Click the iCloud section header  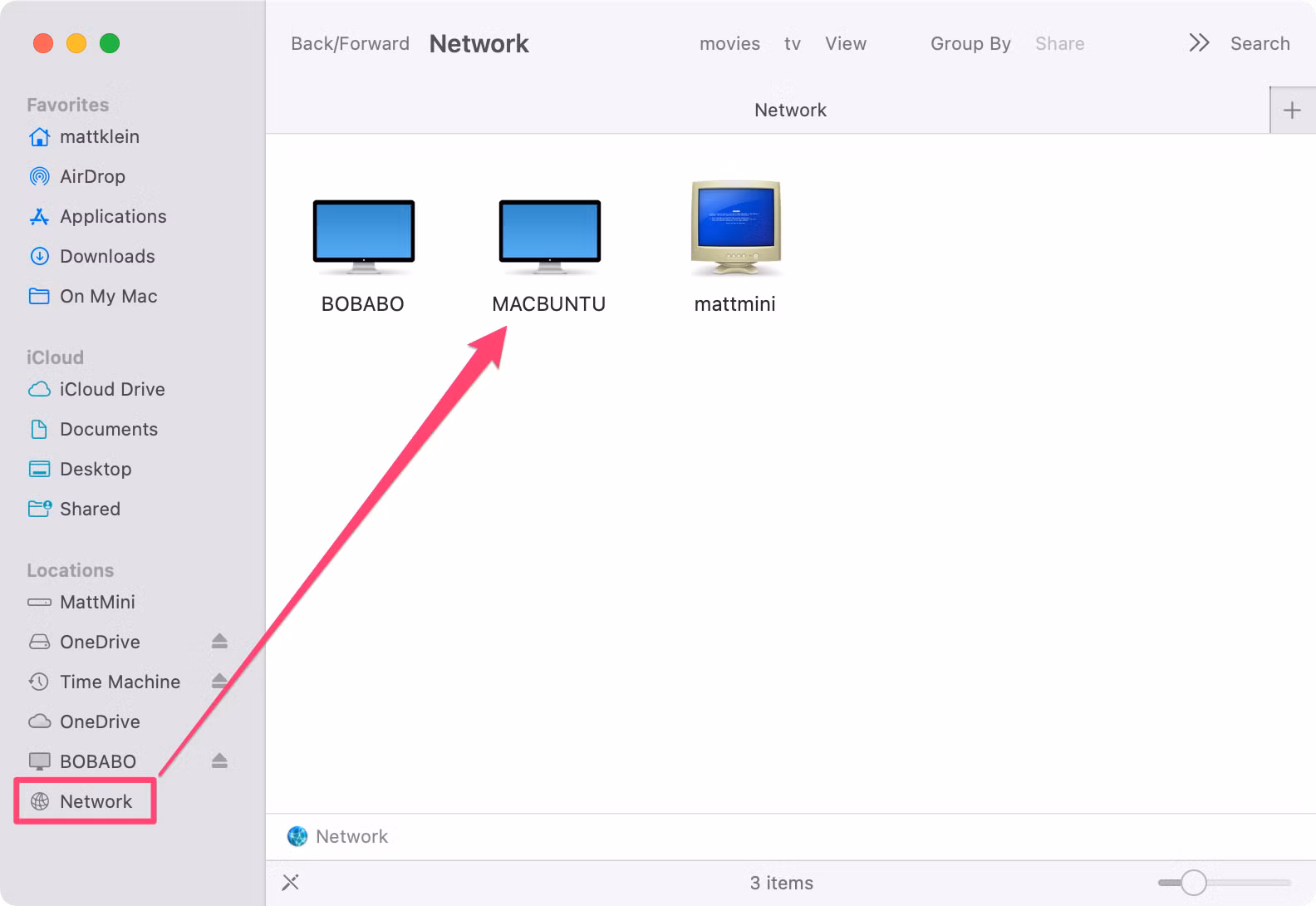[55, 357]
